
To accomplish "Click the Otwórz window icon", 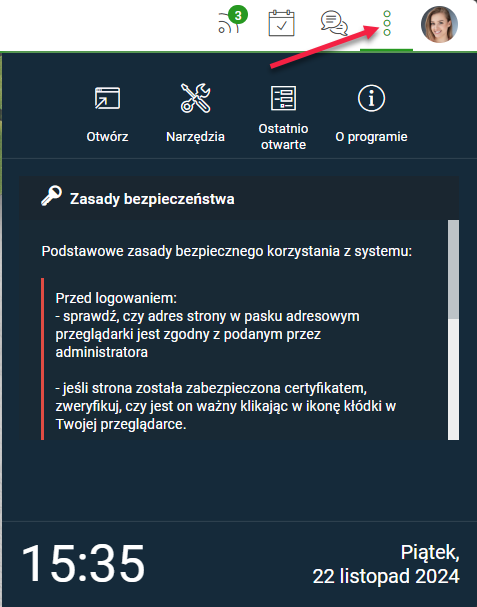I will coord(107,98).
